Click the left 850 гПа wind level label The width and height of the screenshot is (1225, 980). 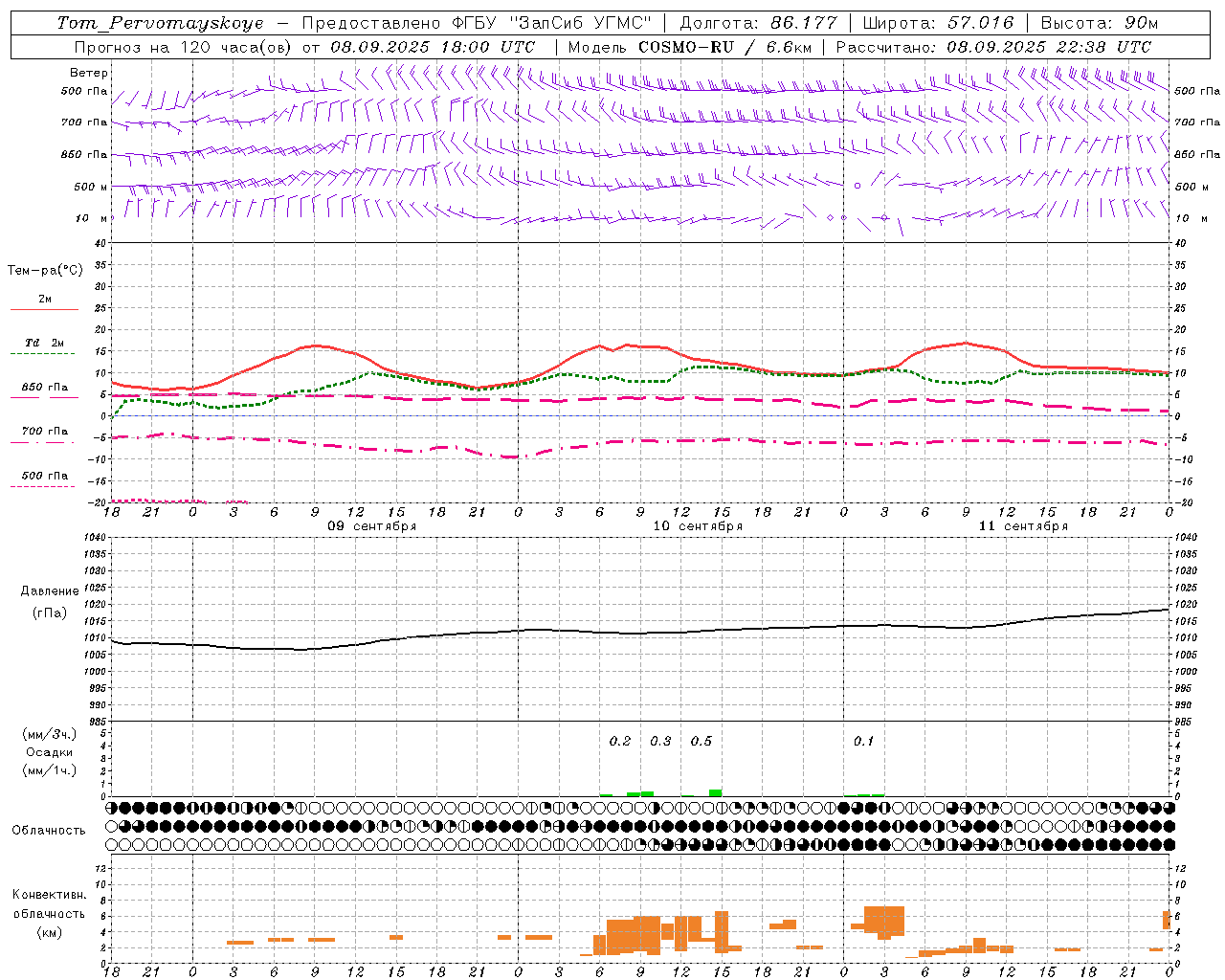(84, 154)
